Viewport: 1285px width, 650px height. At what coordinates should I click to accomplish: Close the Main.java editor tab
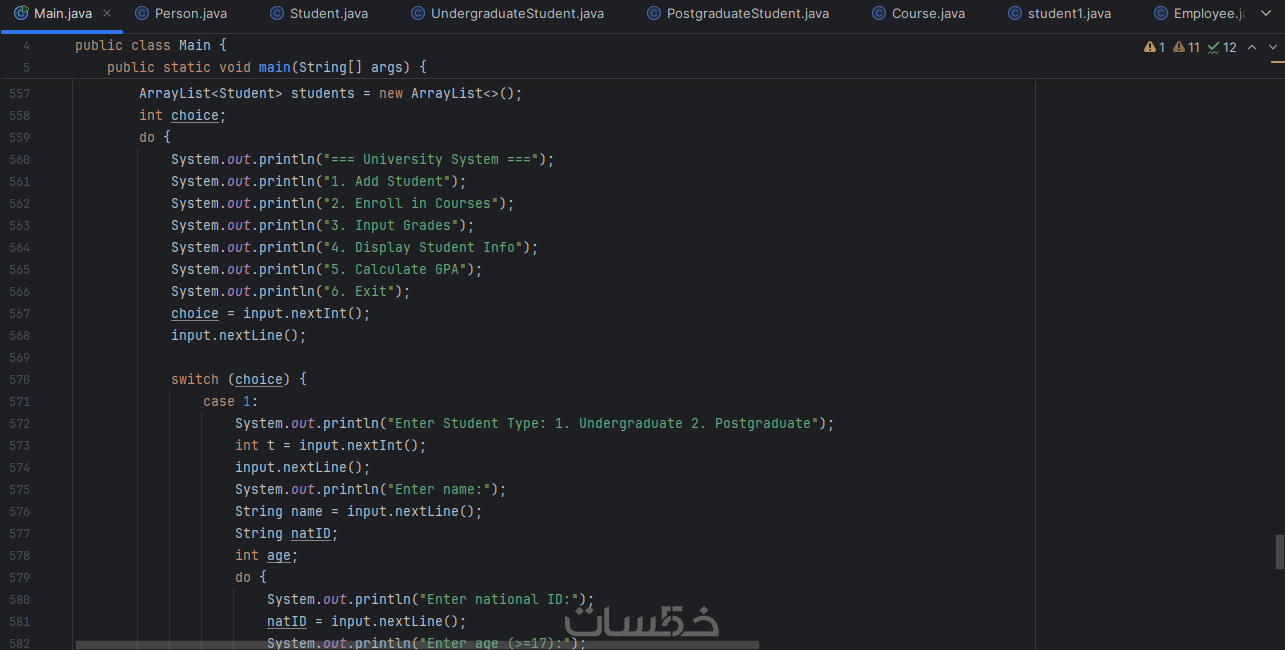107,14
